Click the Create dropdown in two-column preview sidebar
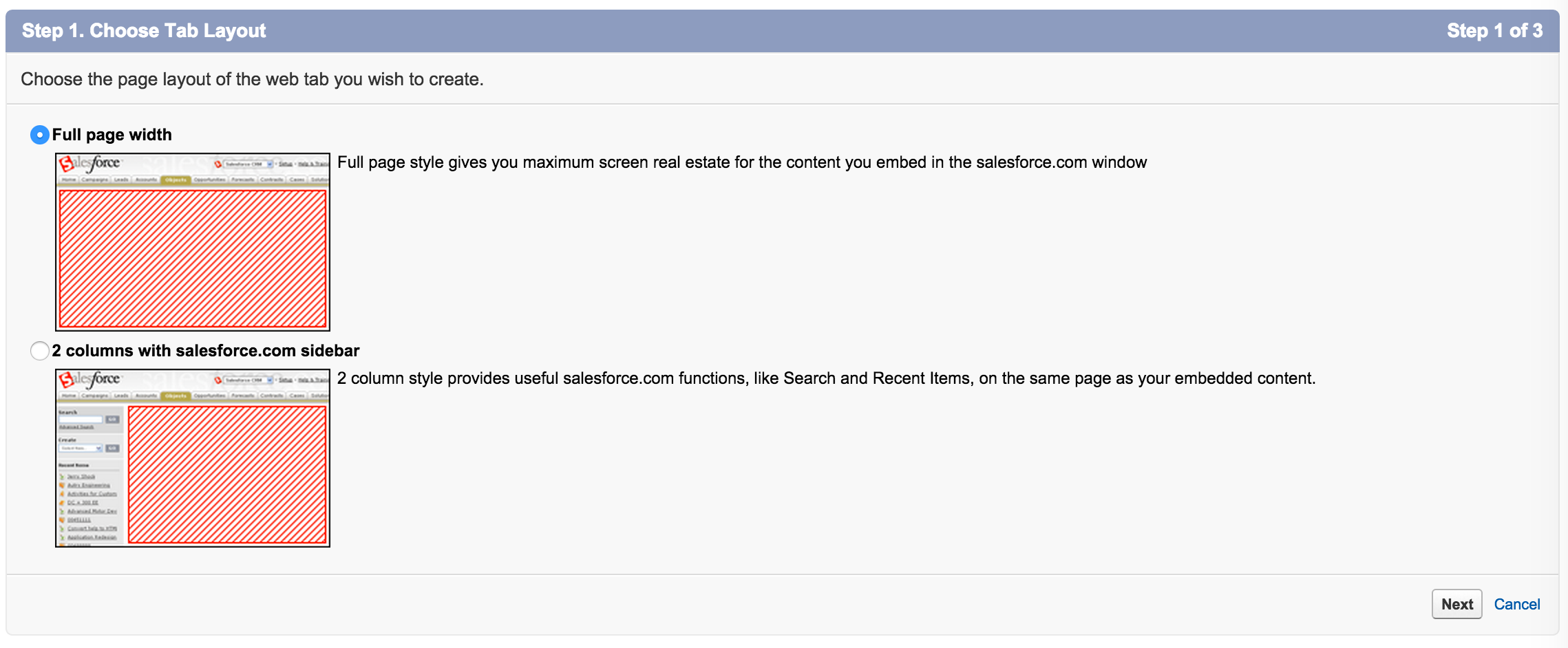The width and height of the screenshot is (1568, 648). coord(81,449)
